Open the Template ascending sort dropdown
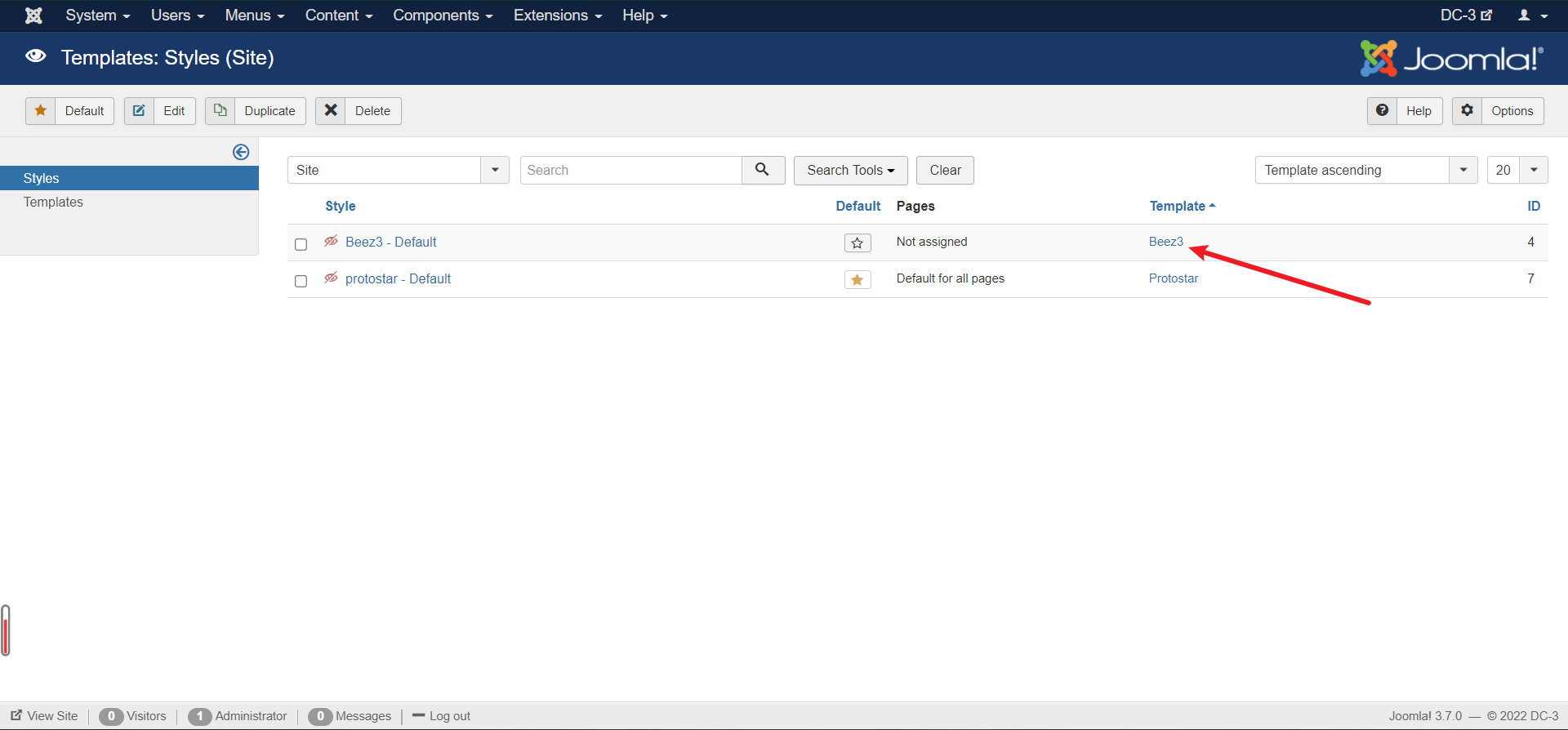1568x730 pixels. [x=1366, y=170]
